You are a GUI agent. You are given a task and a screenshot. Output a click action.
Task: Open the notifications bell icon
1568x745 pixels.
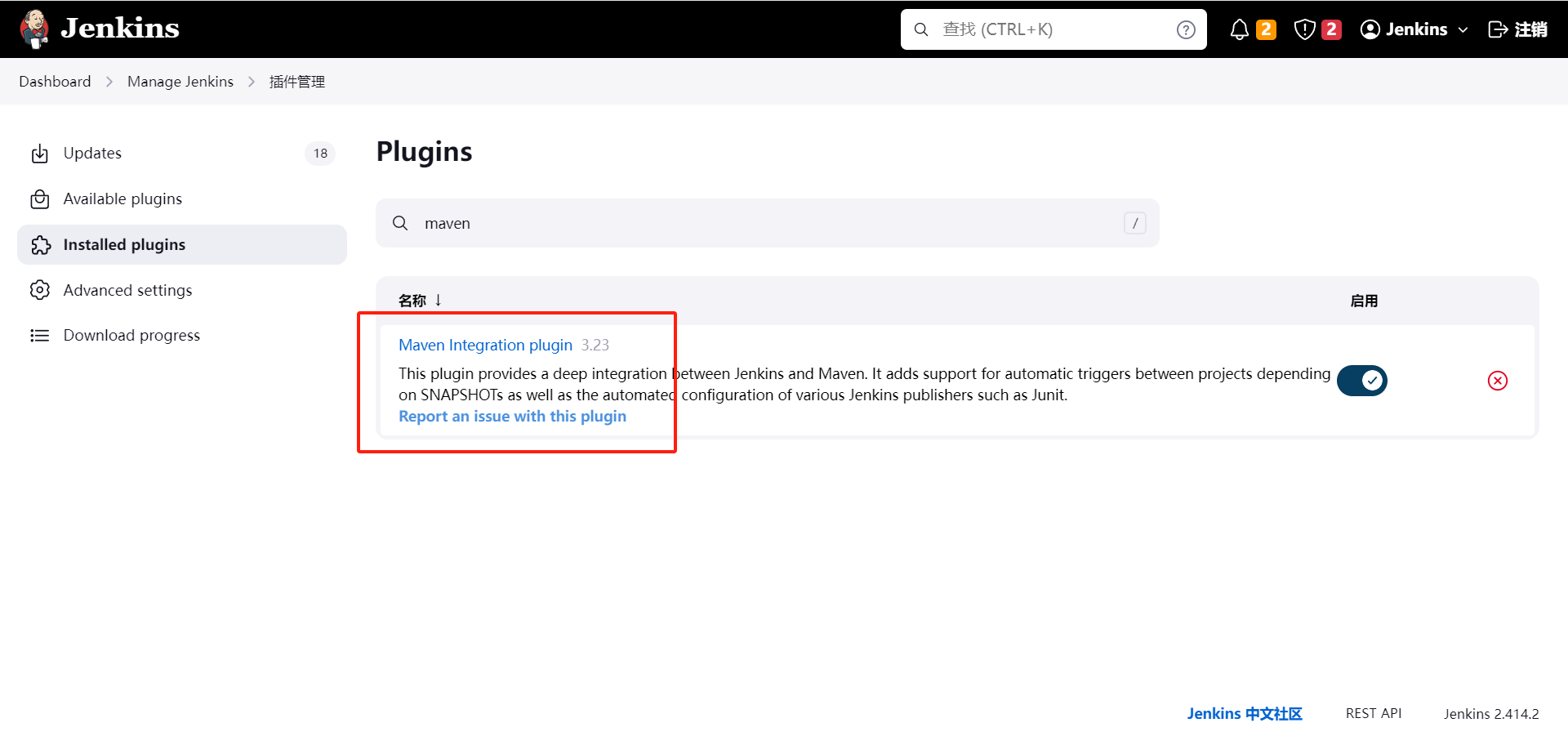[1239, 30]
